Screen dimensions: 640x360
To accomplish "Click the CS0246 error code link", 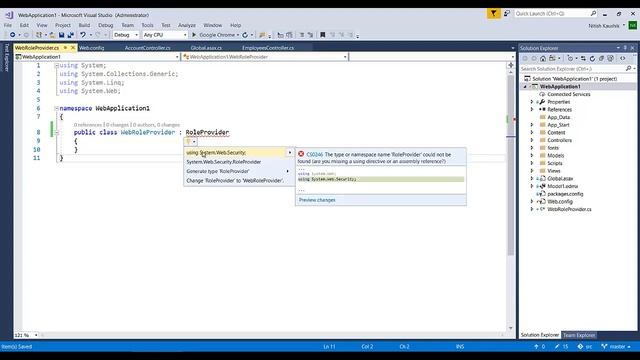I will [x=314, y=154].
